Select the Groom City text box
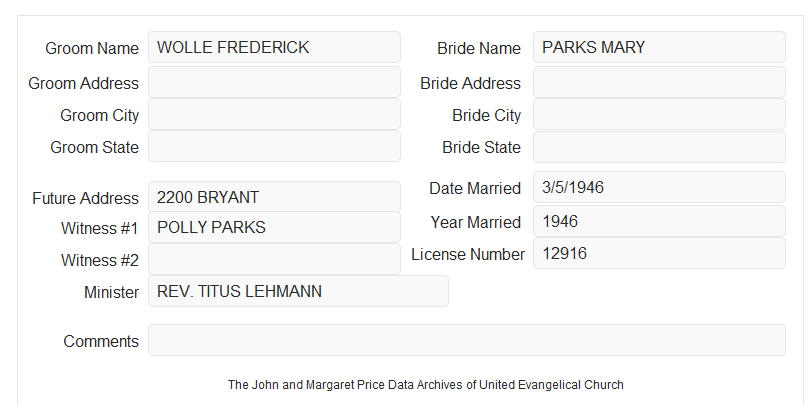Image resolution: width=805 pixels, height=405 pixels. [274, 114]
